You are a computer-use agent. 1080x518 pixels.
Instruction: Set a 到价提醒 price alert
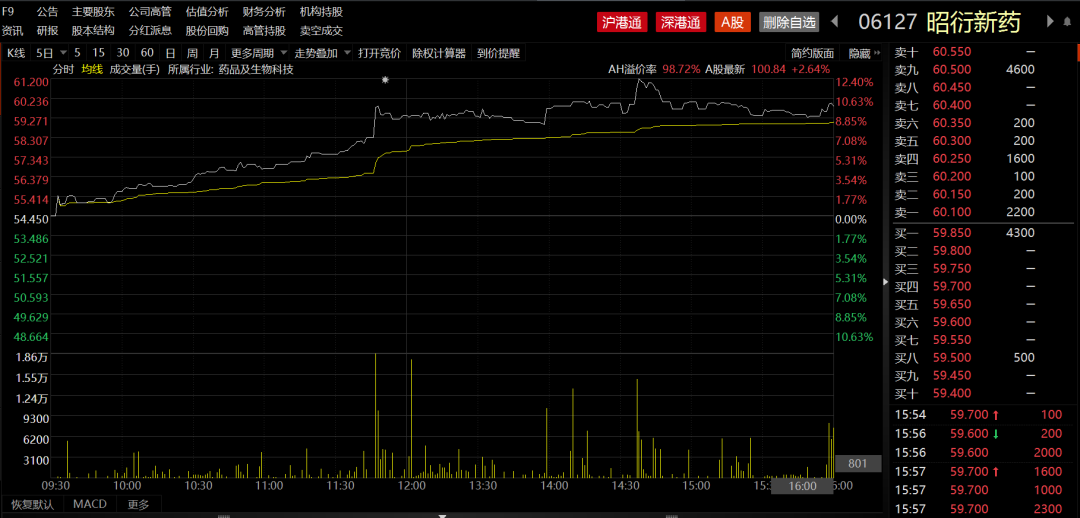(x=497, y=53)
